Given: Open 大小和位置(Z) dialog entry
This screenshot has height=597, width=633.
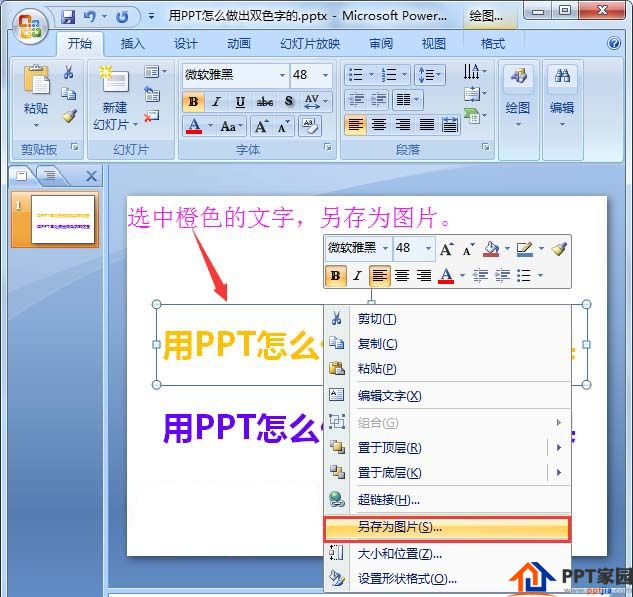Looking at the screenshot, I should tap(447, 554).
